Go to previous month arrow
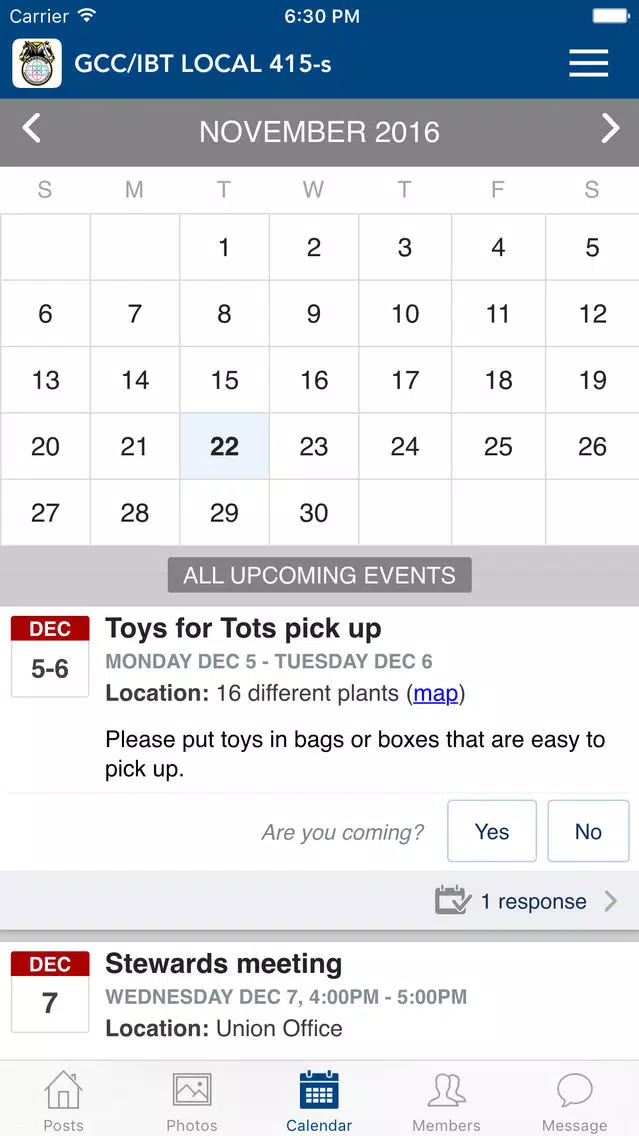Screen dimensions: 639x1136 [31, 129]
